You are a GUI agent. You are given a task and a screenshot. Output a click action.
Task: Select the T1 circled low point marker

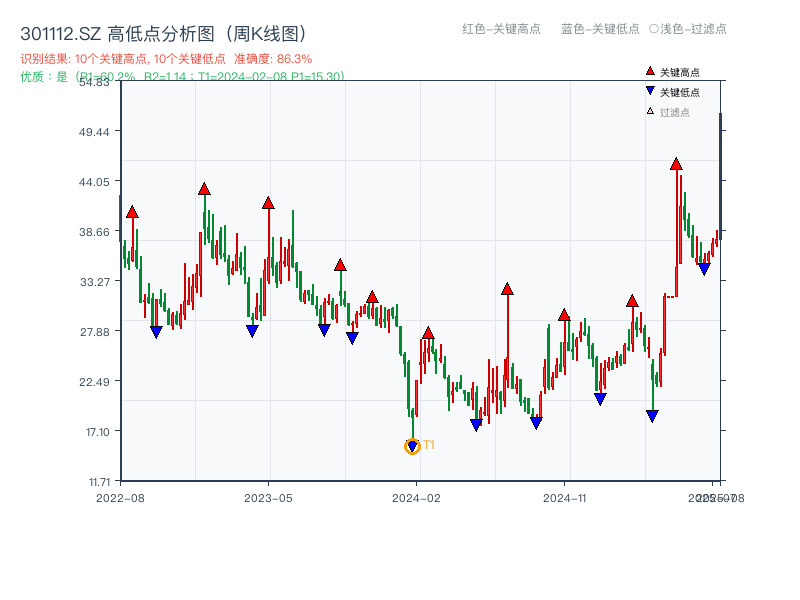[x=412, y=446]
